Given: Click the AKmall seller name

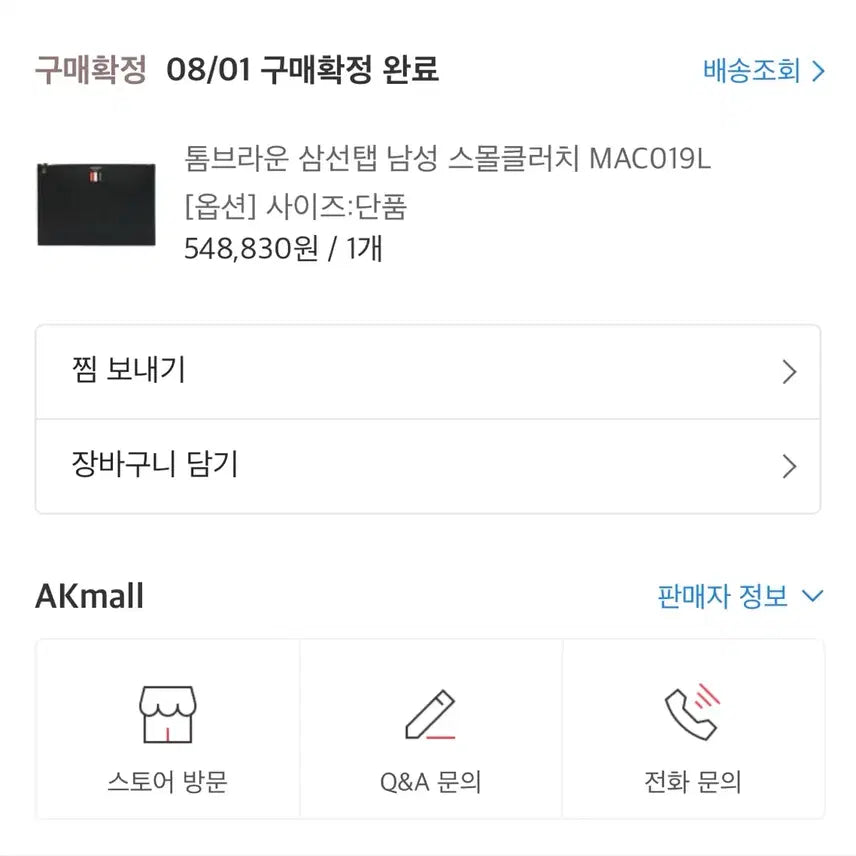Looking at the screenshot, I should (x=90, y=597).
